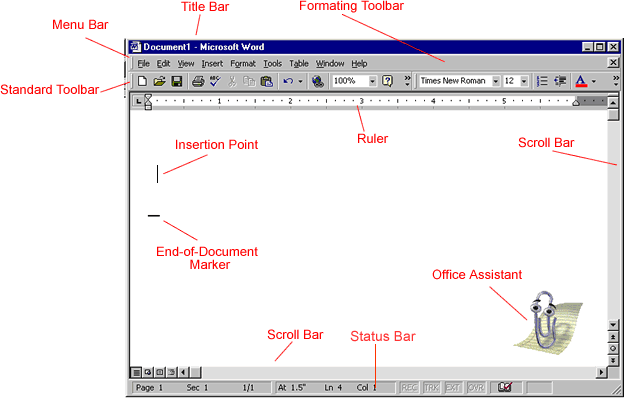Click the window resize grip corner

coord(616,389)
